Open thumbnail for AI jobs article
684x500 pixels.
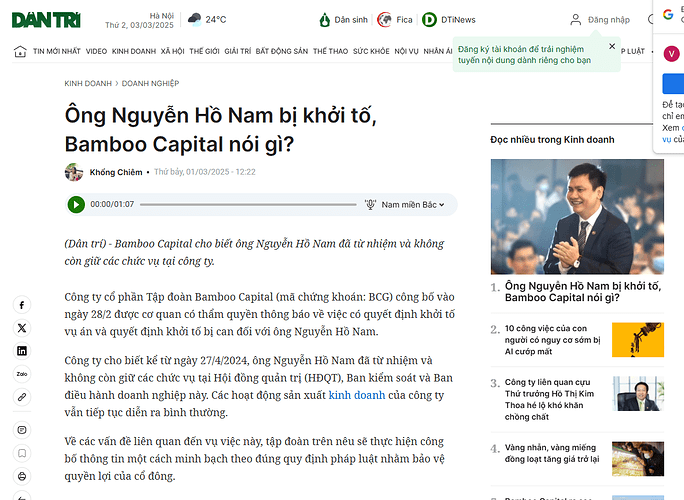pos(638,339)
